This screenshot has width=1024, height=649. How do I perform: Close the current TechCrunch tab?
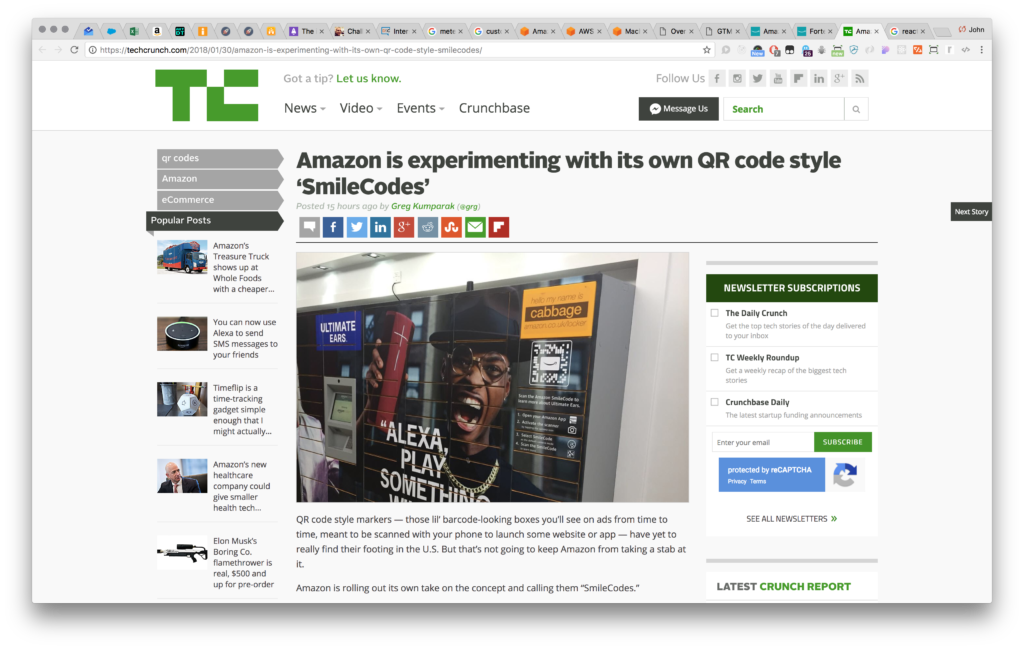pos(876,31)
